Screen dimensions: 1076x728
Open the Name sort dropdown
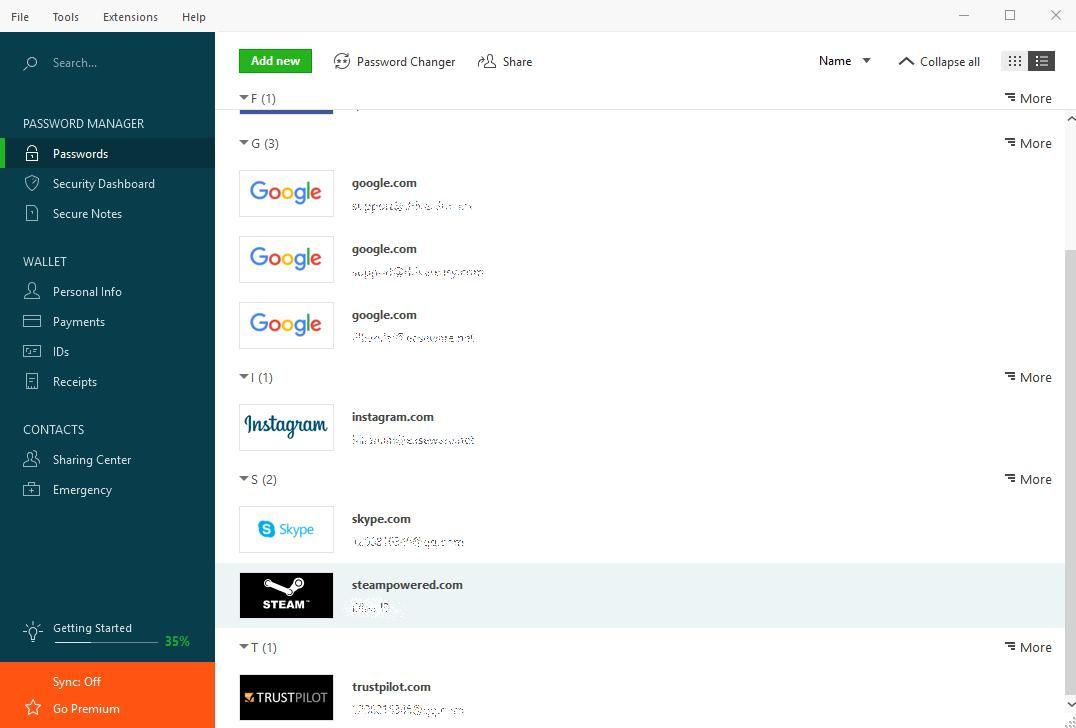[844, 61]
